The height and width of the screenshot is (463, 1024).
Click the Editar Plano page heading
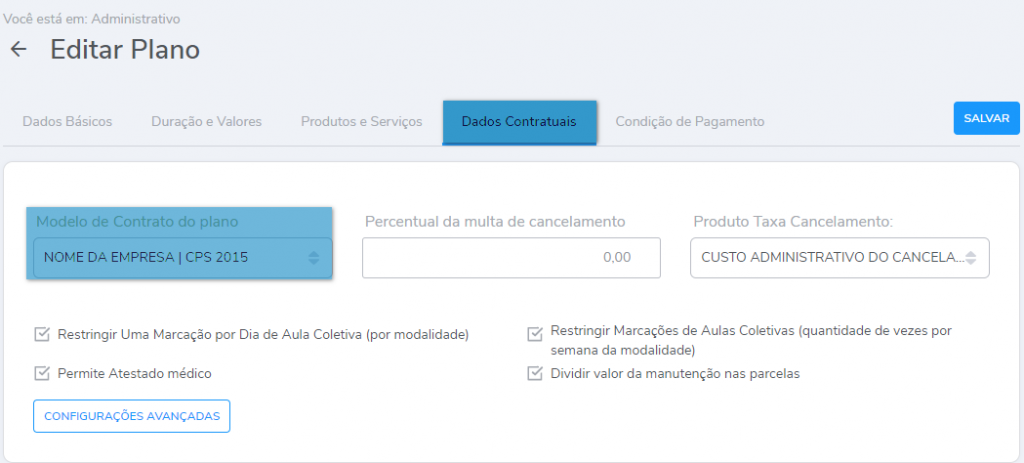(125, 49)
